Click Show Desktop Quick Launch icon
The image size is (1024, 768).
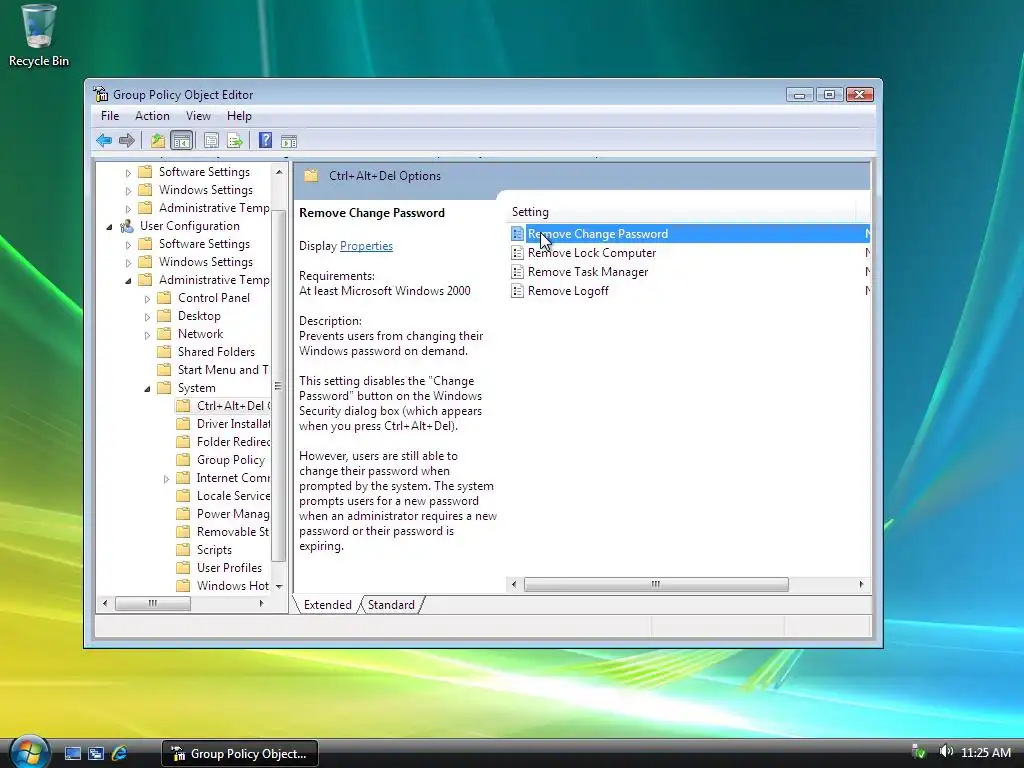72,754
